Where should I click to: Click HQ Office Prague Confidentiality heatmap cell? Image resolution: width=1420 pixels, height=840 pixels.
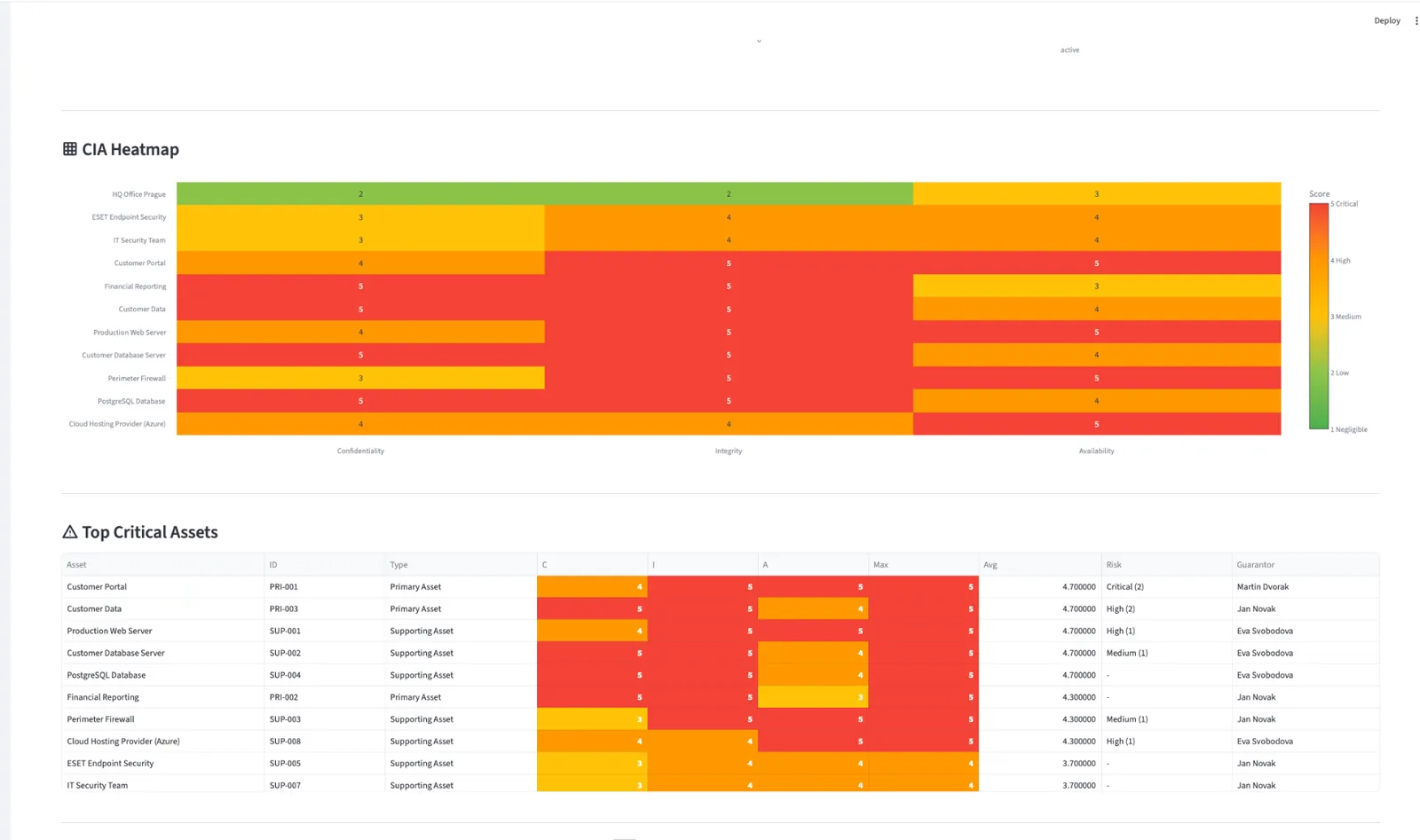click(360, 193)
